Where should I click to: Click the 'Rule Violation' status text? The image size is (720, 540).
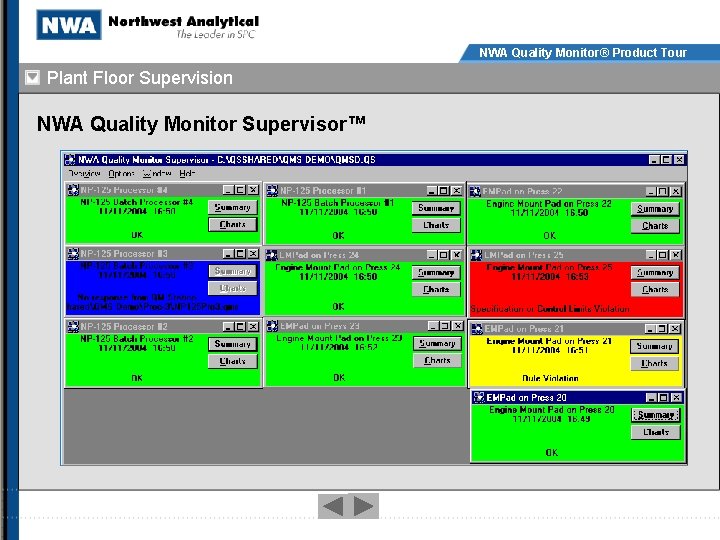pyautogui.click(x=550, y=378)
